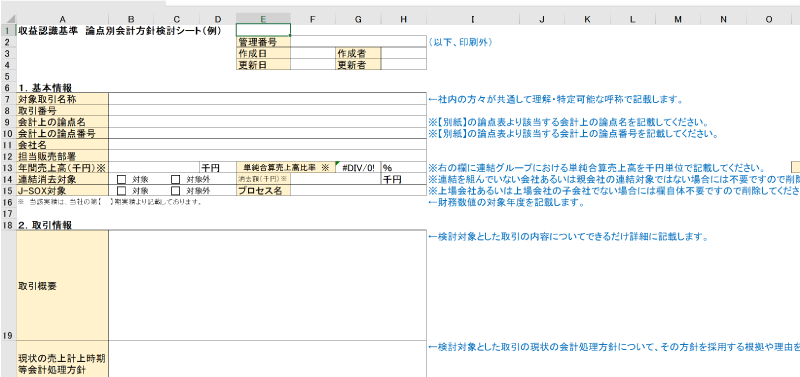Tick 対象 checkbox in 連結消去対象 row

[x=121, y=180]
